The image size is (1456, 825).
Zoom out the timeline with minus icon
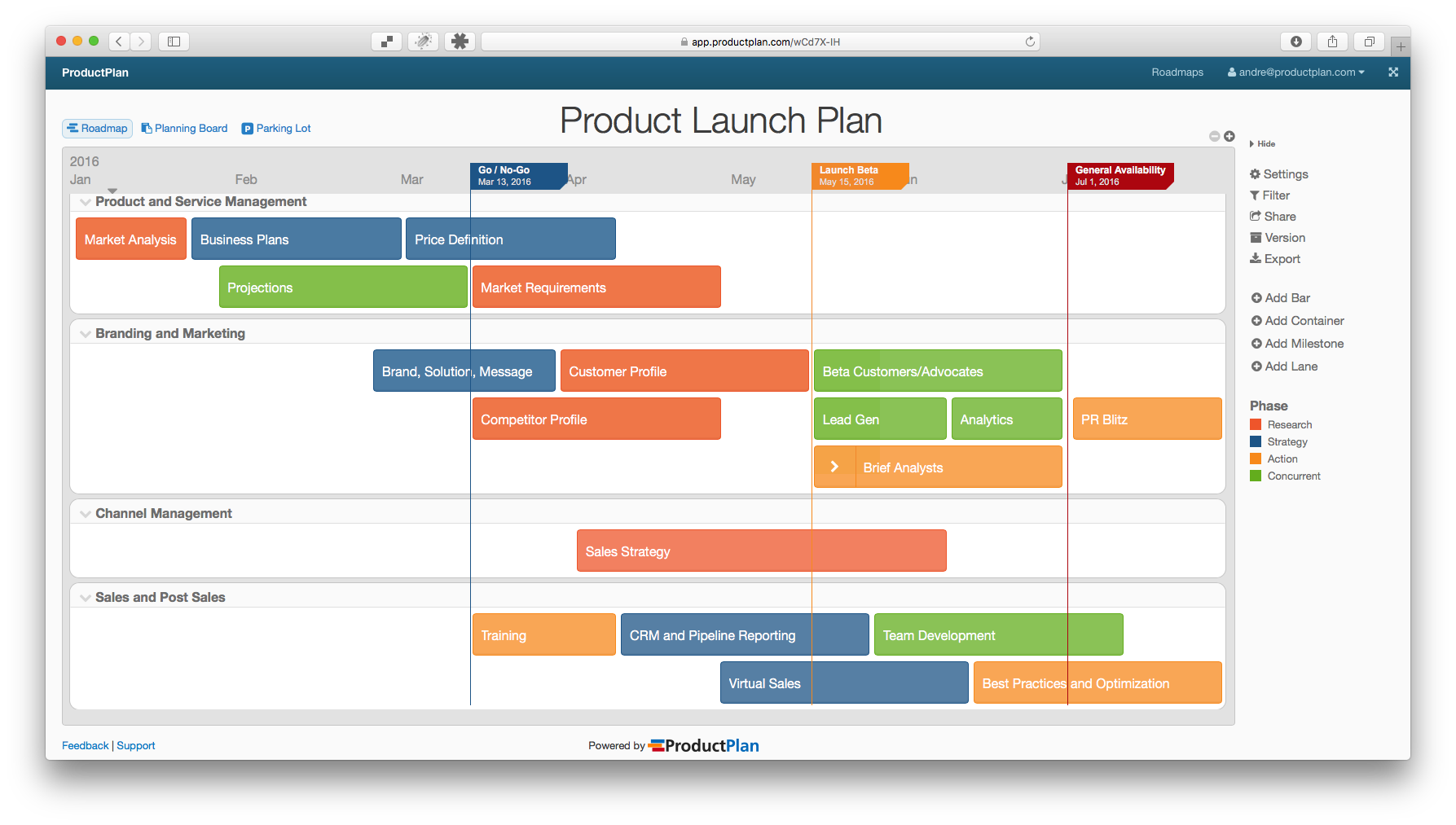pos(1215,136)
